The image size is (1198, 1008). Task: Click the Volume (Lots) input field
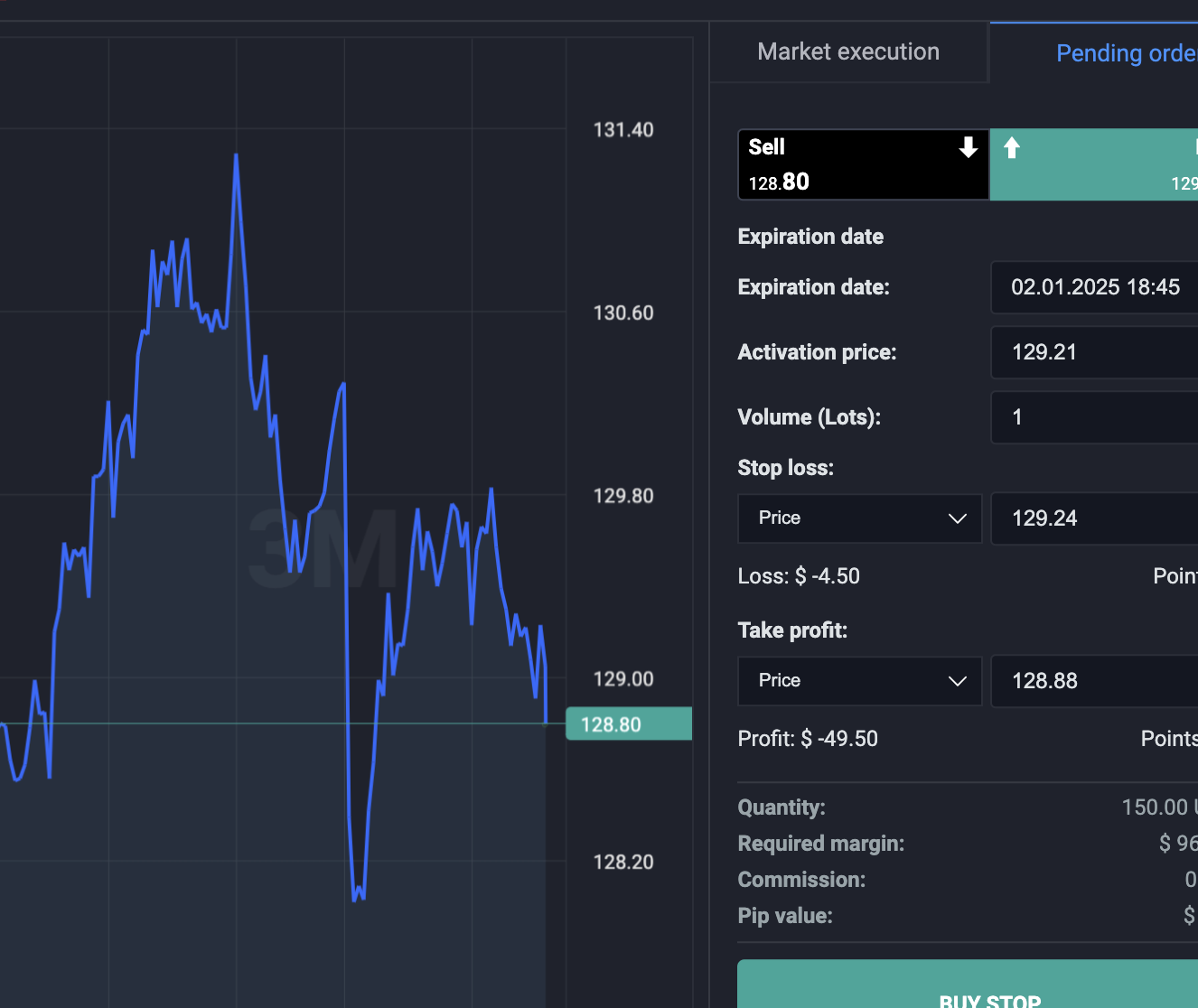(x=1095, y=417)
